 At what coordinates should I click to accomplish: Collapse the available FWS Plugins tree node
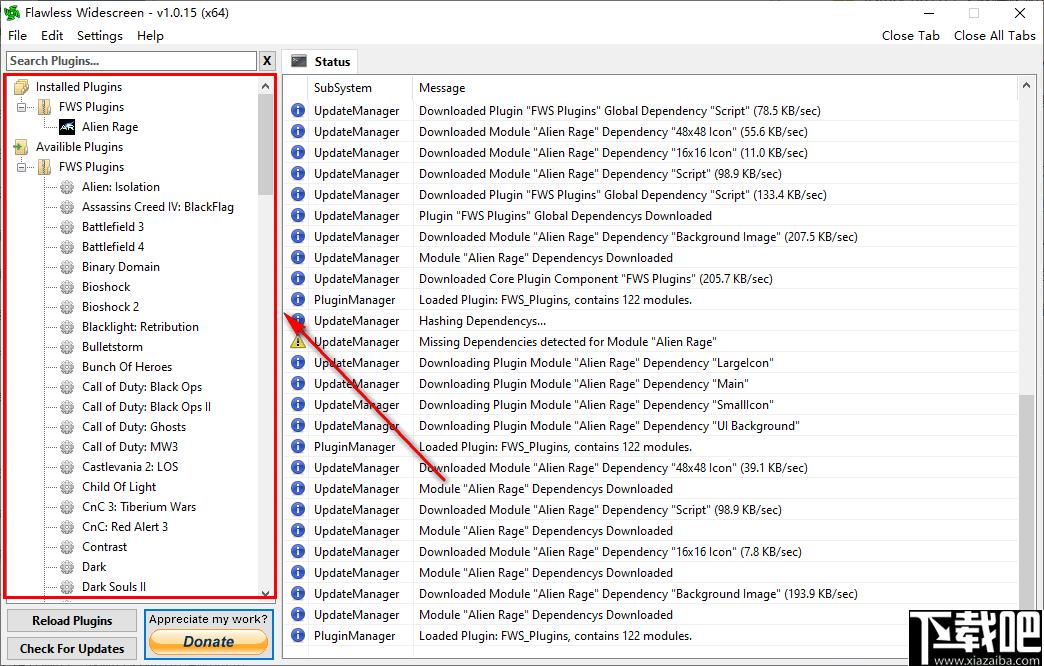point(22,166)
